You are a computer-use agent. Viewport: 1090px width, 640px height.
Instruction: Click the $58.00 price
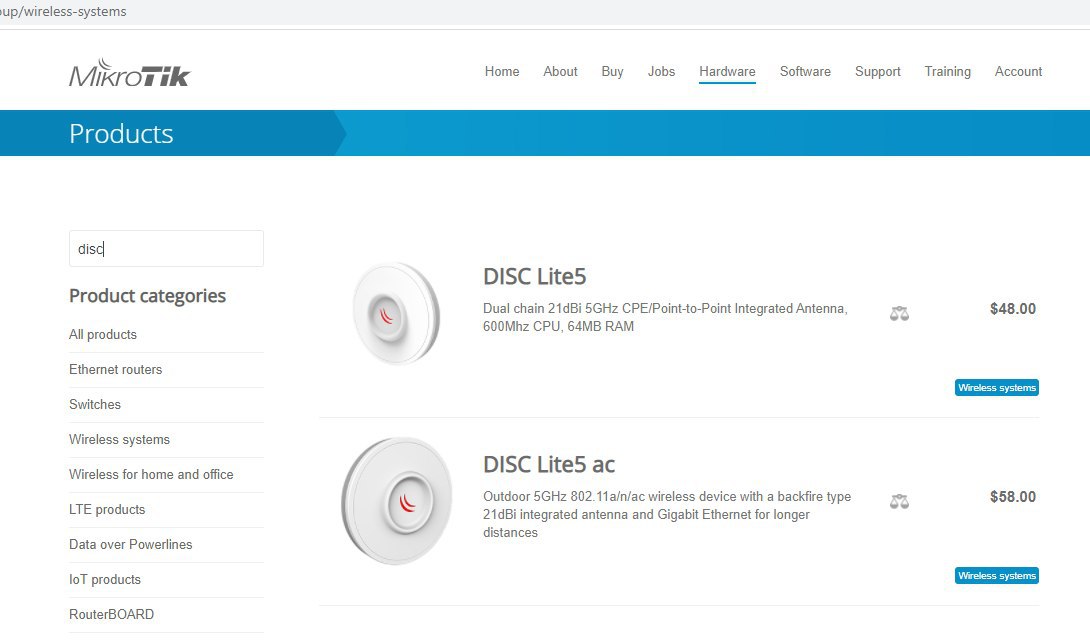click(x=1013, y=497)
